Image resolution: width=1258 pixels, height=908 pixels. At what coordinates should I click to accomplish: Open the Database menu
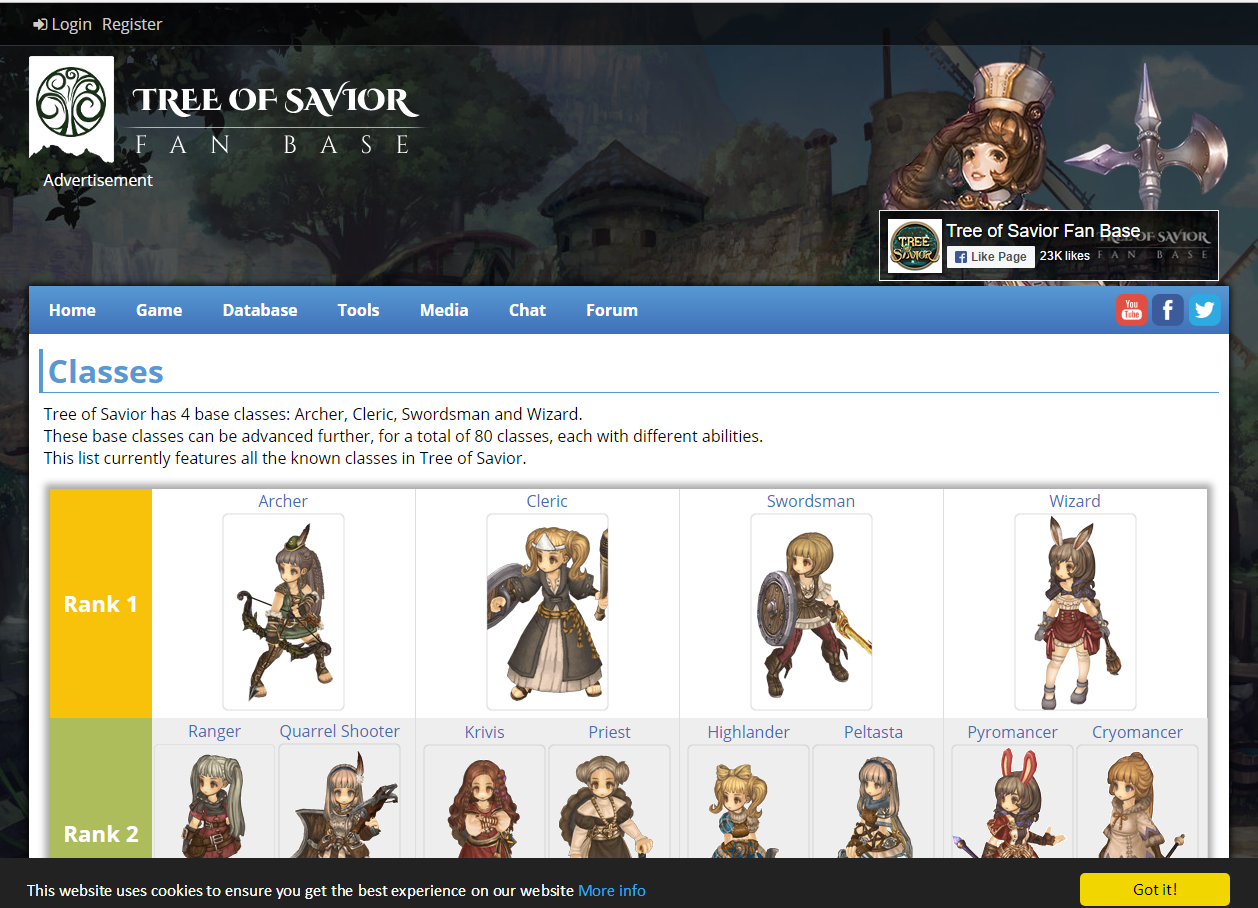[260, 310]
